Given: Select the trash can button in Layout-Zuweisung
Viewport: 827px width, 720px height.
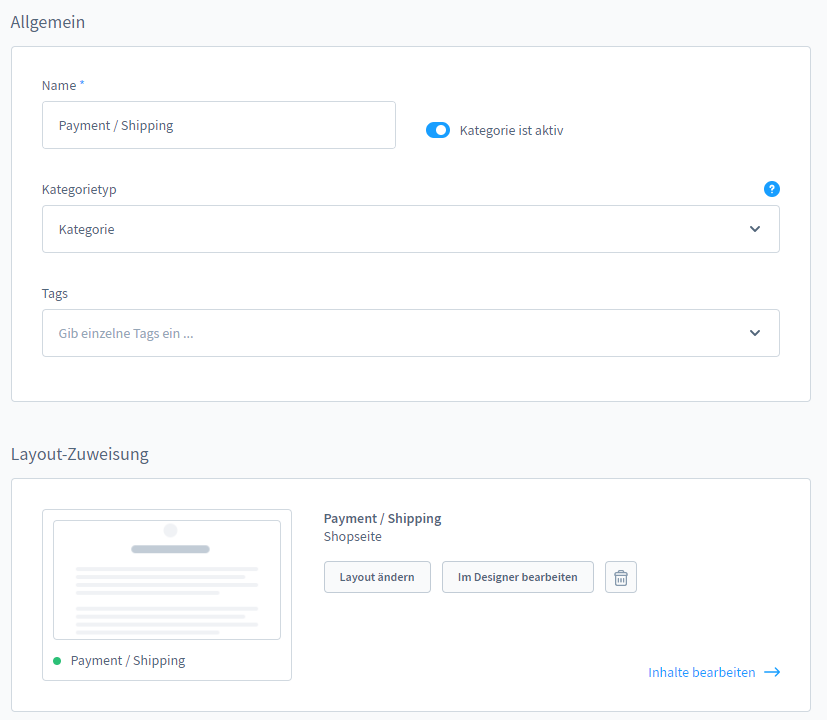Looking at the screenshot, I should coord(620,577).
